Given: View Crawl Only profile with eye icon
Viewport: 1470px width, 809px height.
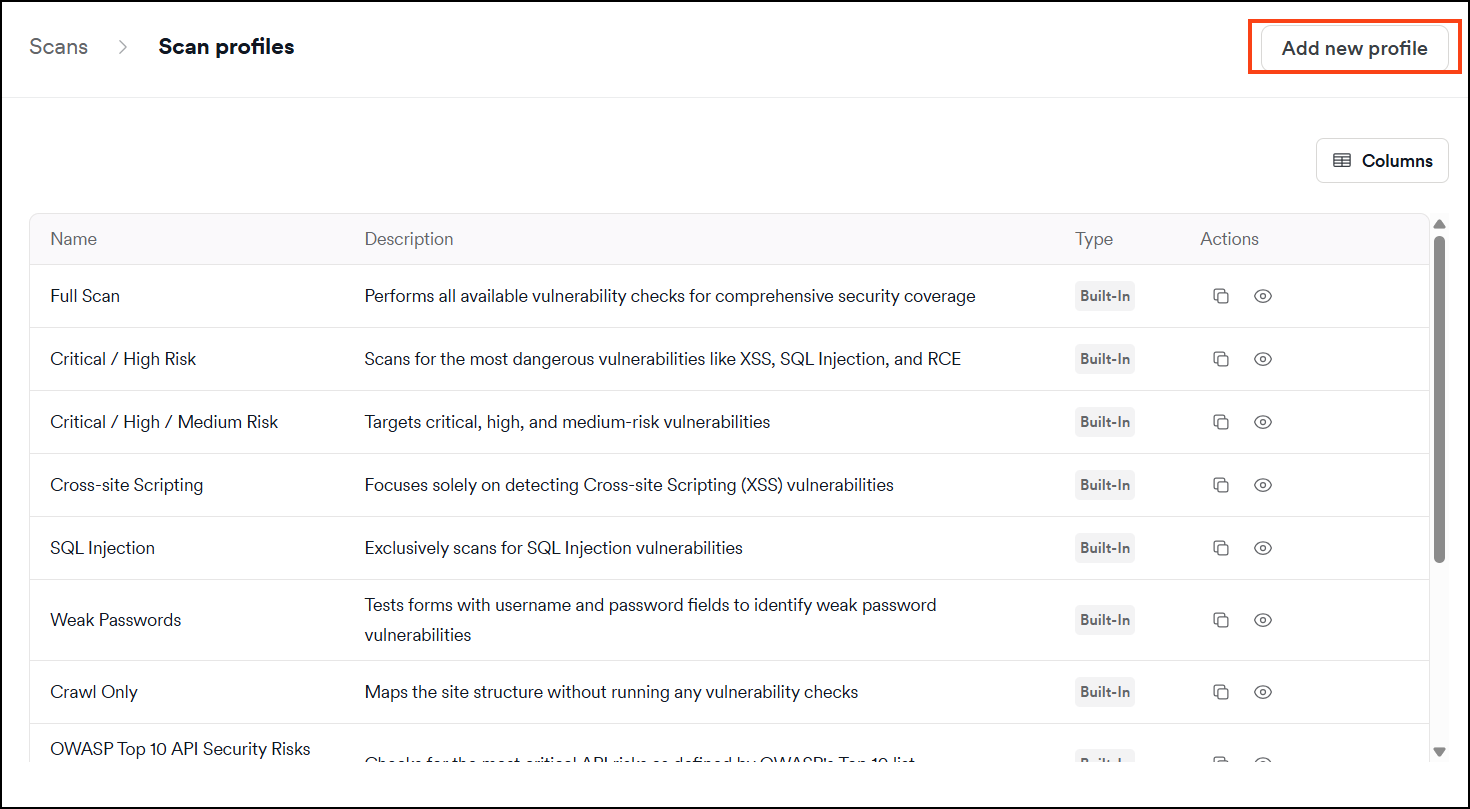Looking at the screenshot, I should point(1263,692).
